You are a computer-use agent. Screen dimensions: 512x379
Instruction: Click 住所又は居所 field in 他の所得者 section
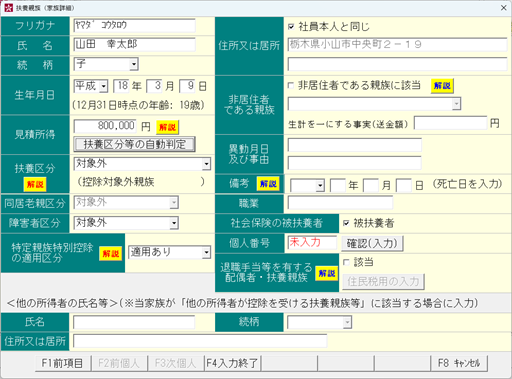pos(200,341)
